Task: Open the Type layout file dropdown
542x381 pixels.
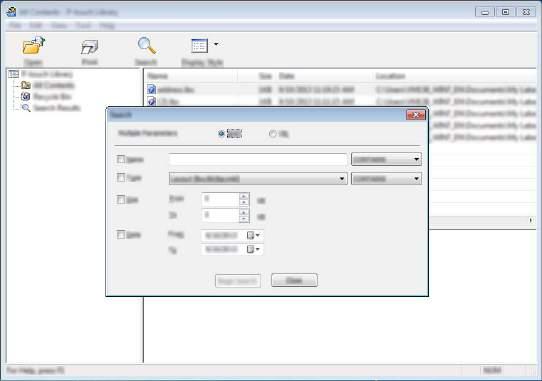Action: 258,179
